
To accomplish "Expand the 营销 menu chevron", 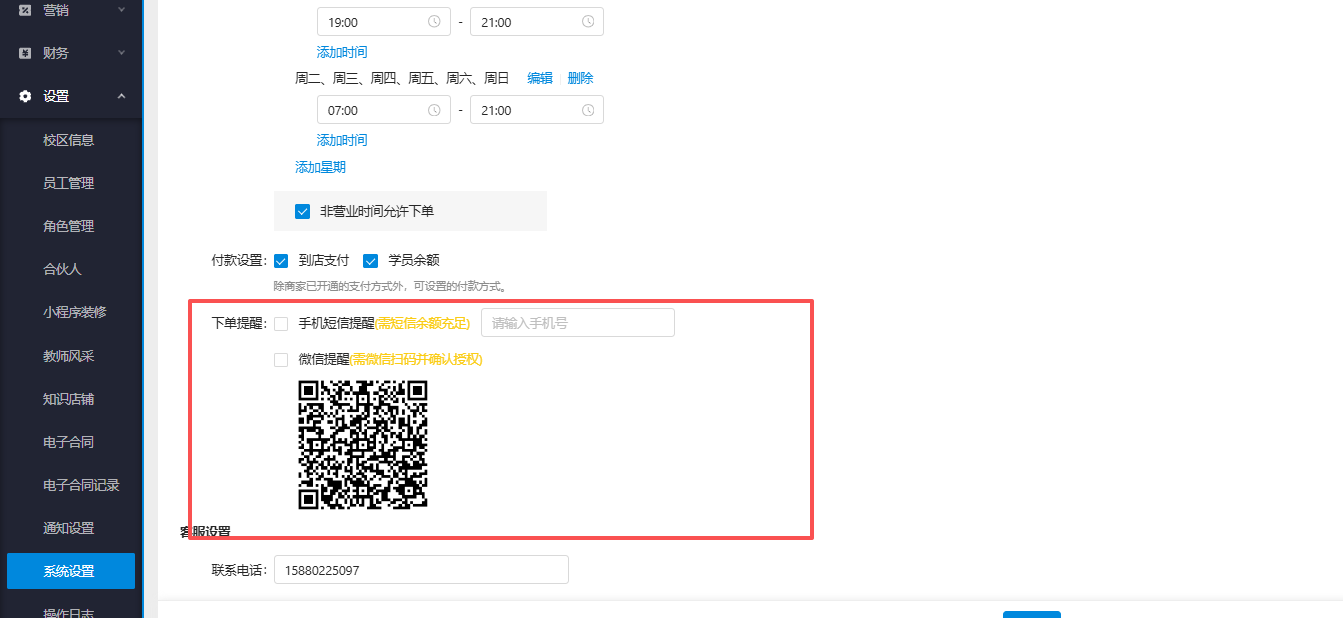I will (x=121, y=10).
